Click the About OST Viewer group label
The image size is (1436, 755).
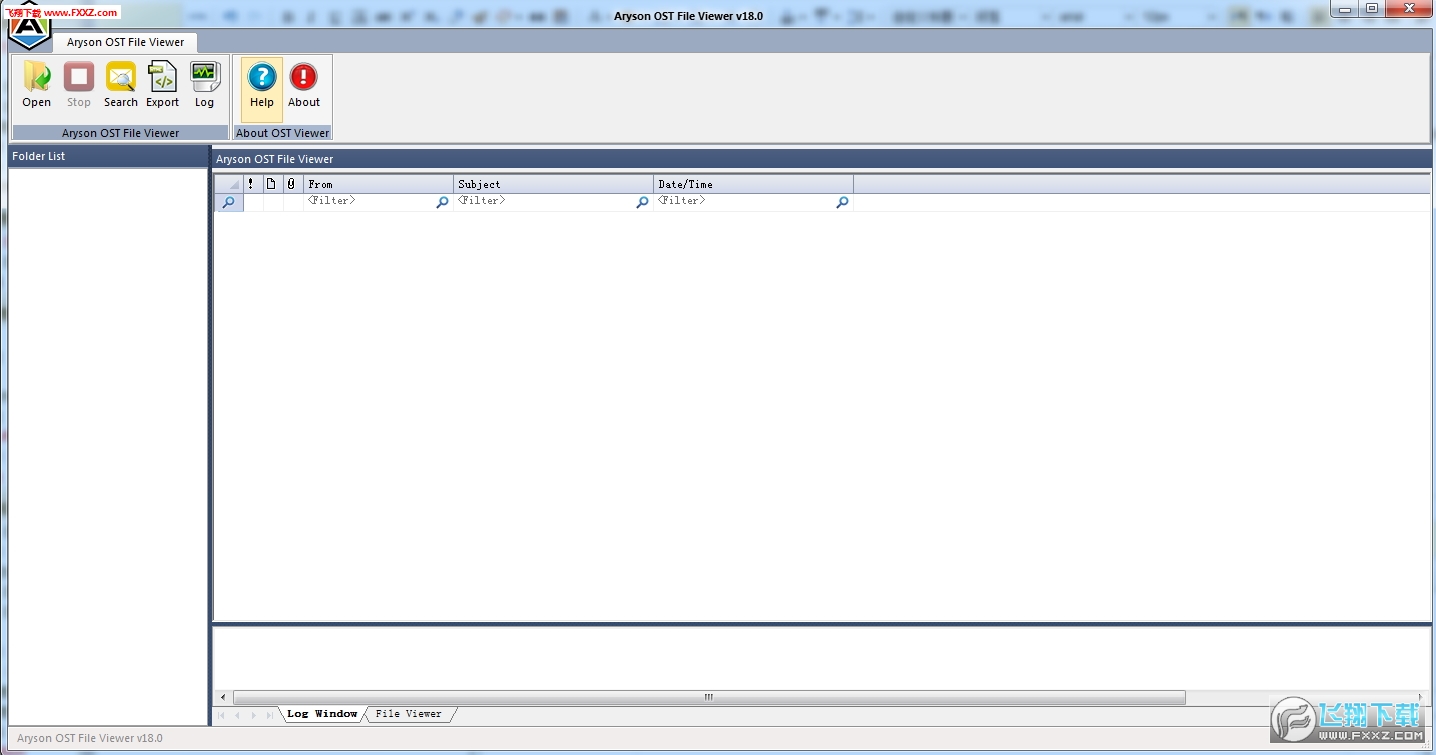[x=283, y=133]
